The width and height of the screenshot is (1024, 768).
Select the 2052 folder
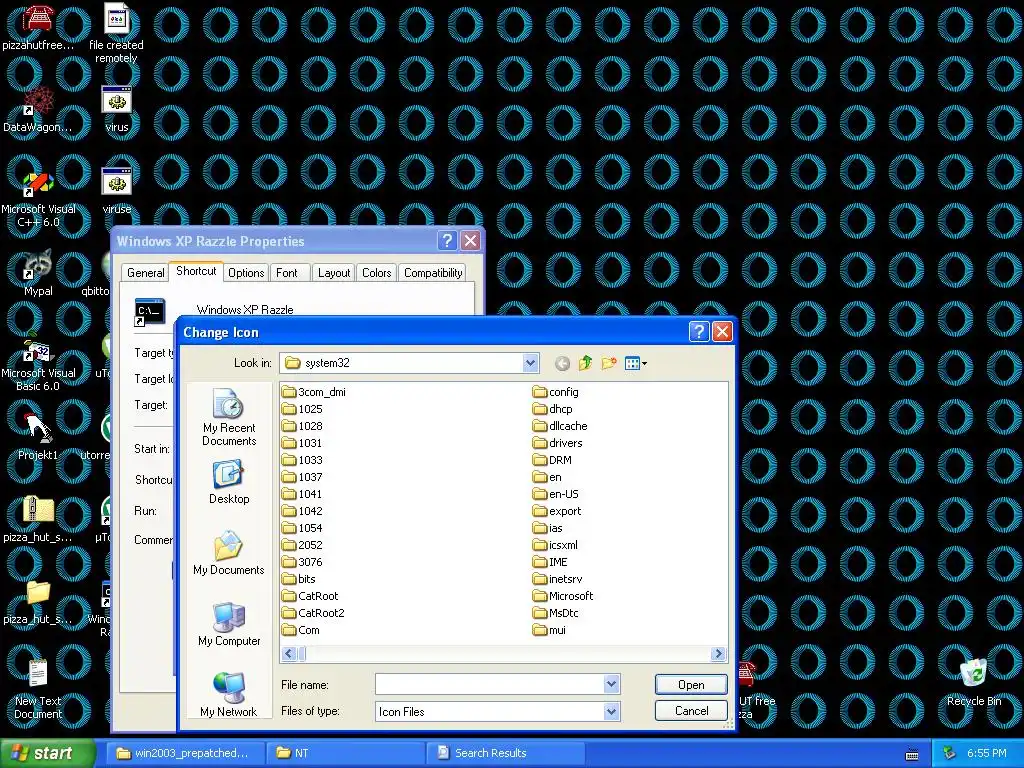tap(302, 545)
